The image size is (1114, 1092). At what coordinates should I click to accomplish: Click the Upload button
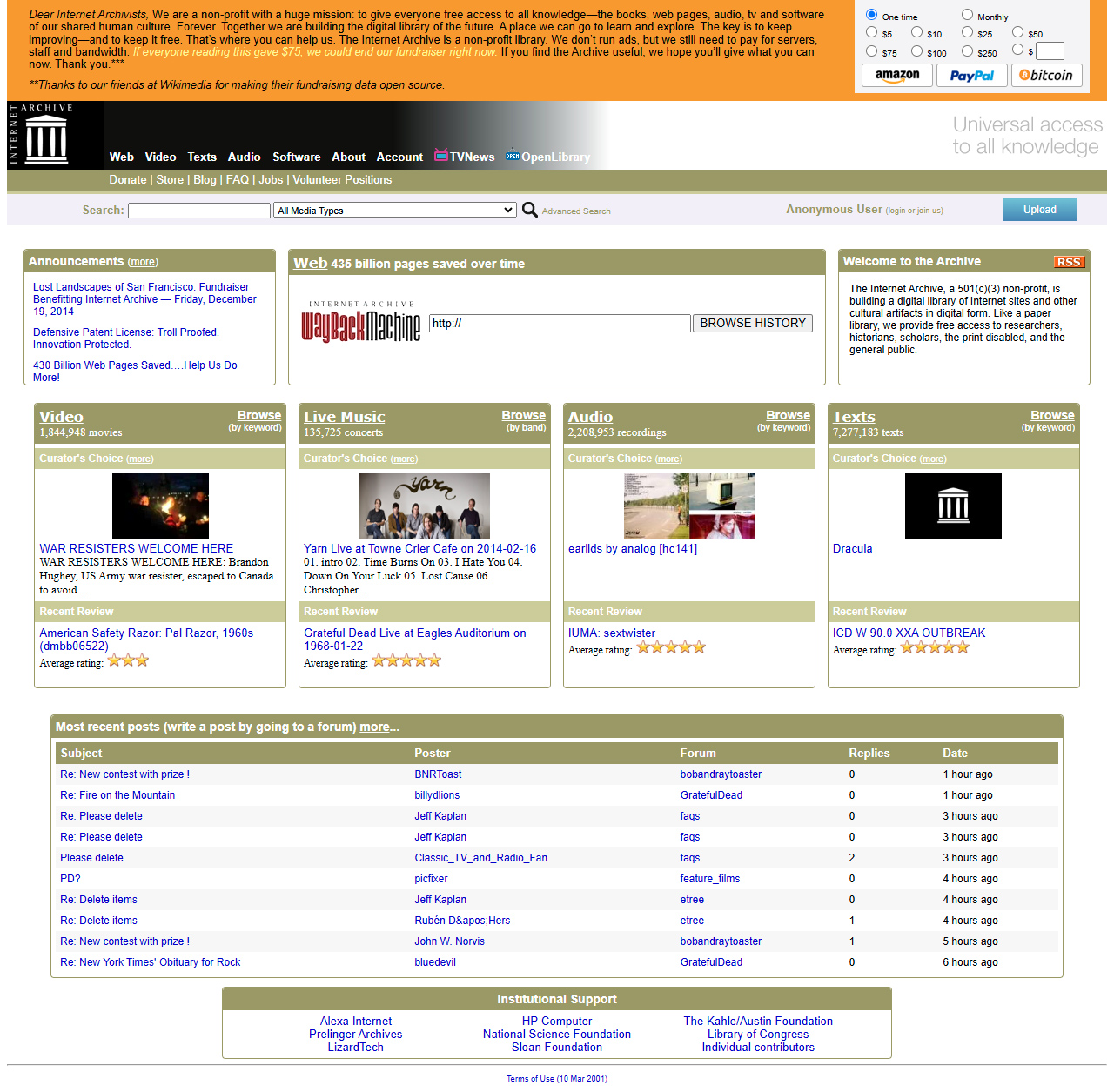pos(1040,210)
